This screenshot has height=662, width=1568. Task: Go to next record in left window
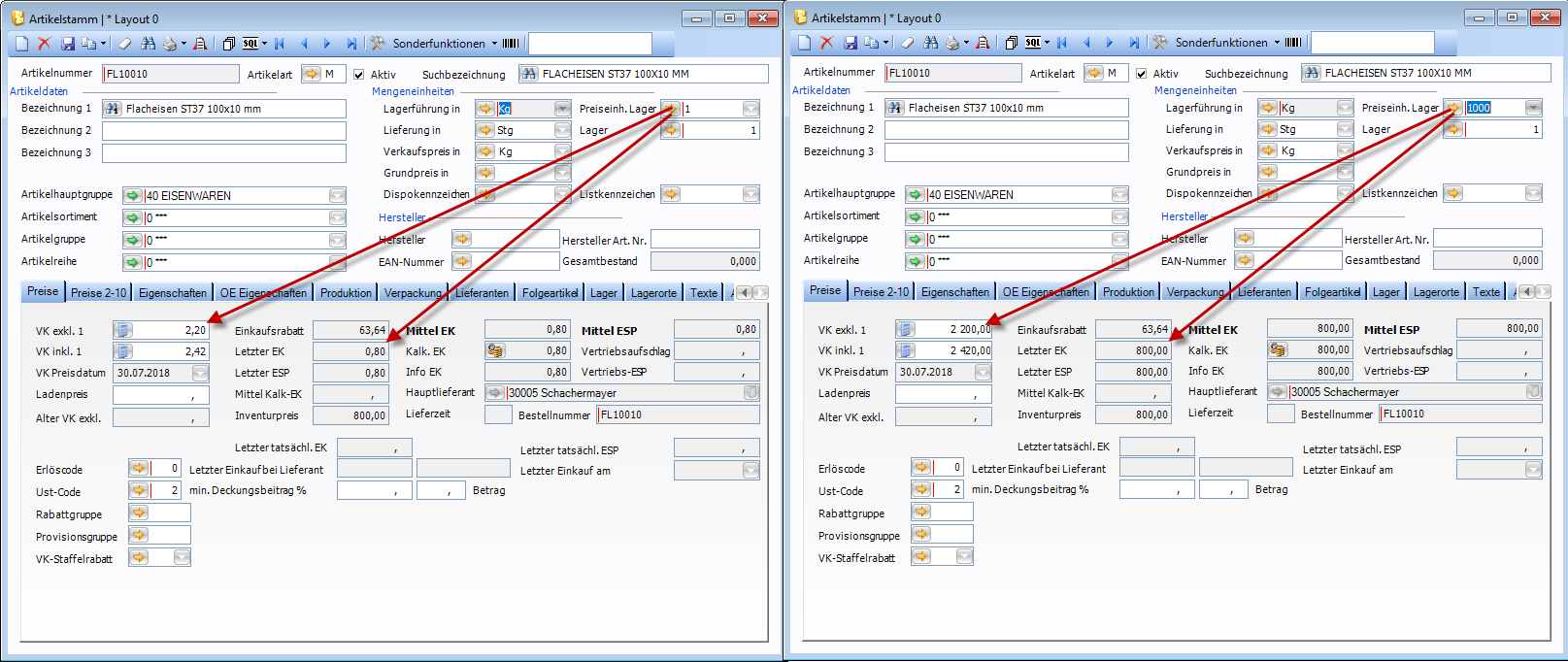(327, 44)
